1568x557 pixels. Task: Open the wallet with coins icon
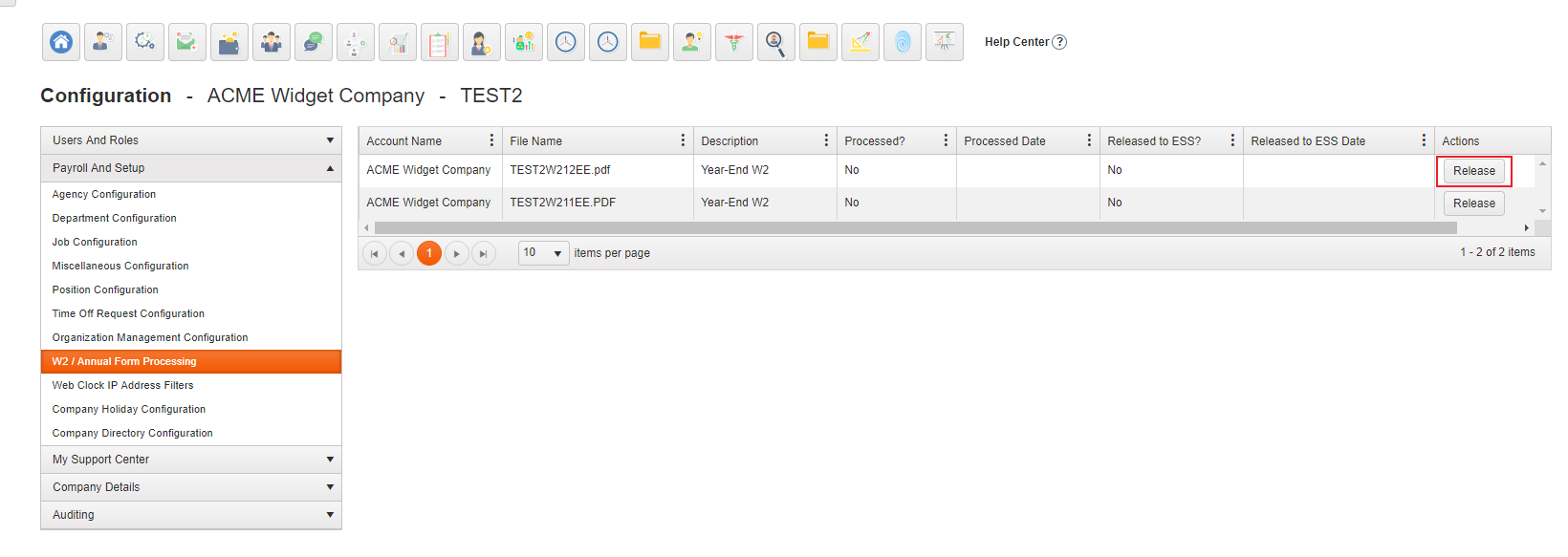pos(229,42)
